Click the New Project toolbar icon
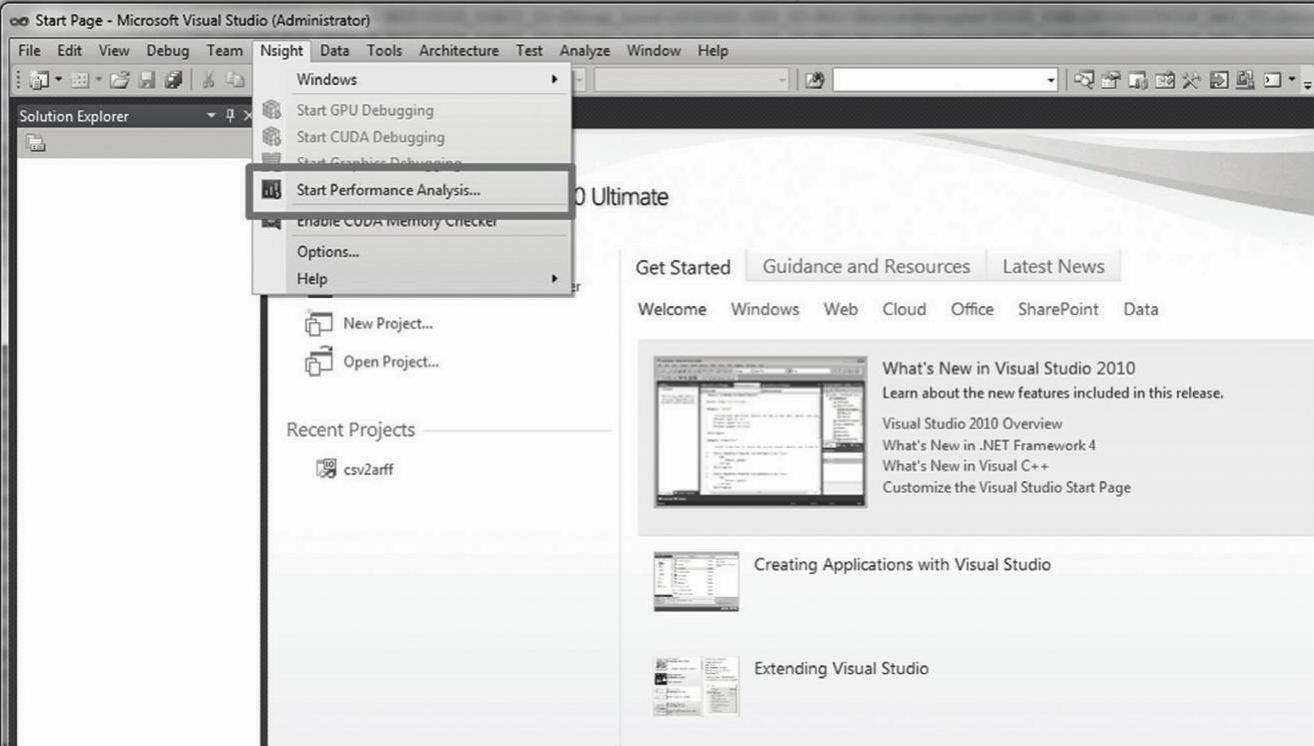The height and width of the screenshot is (746, 1314). [x=40, y=80]
